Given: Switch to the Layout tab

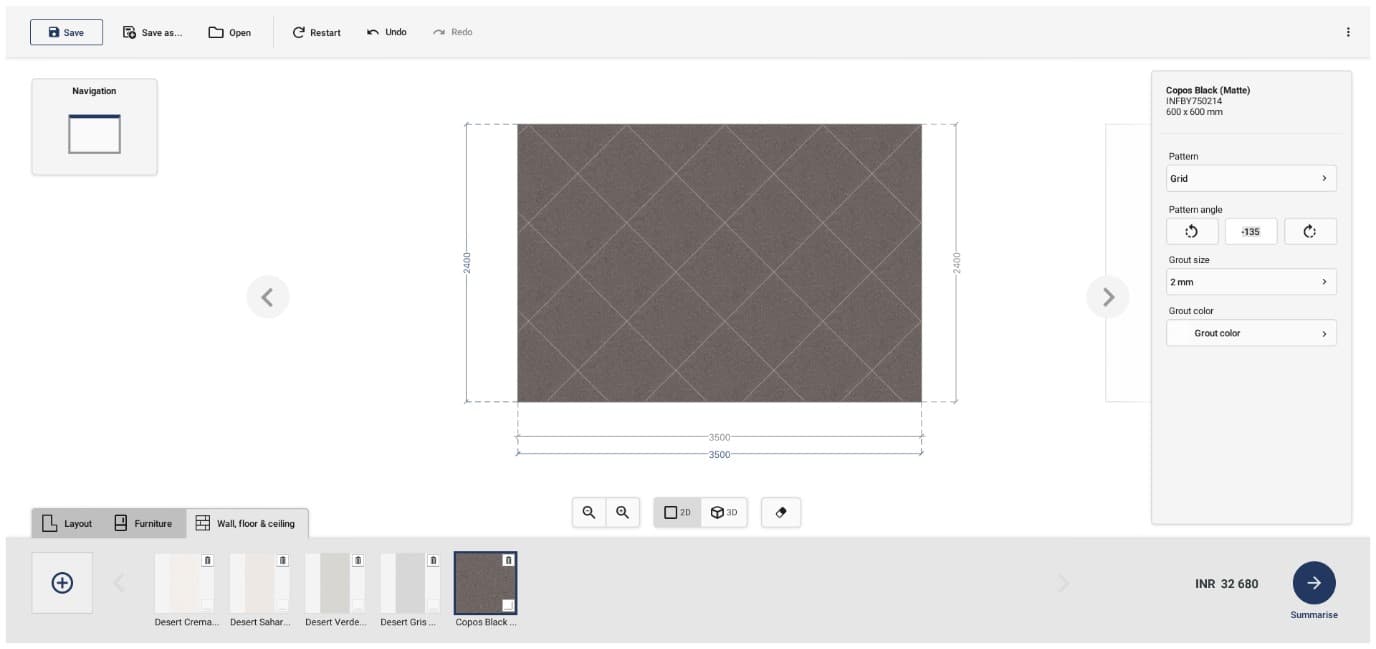Looking at the screenshot, I should (x=68, y=523).
